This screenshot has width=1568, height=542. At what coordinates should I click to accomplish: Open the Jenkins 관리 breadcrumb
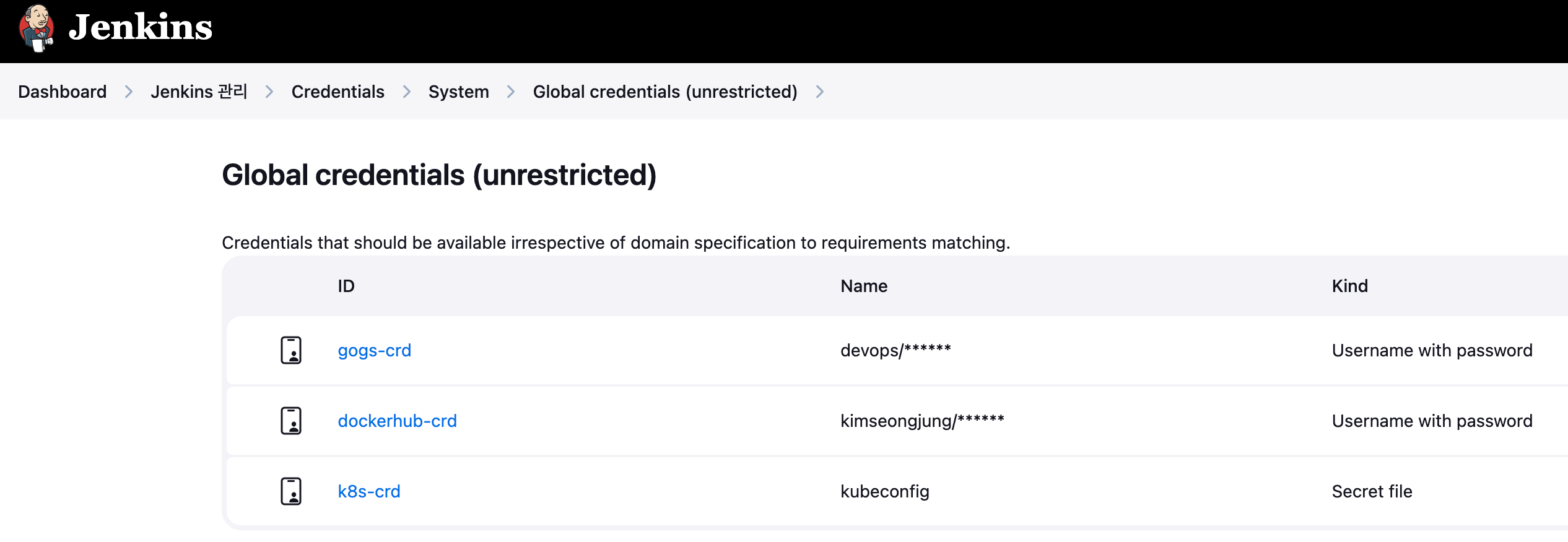(199, 92)
